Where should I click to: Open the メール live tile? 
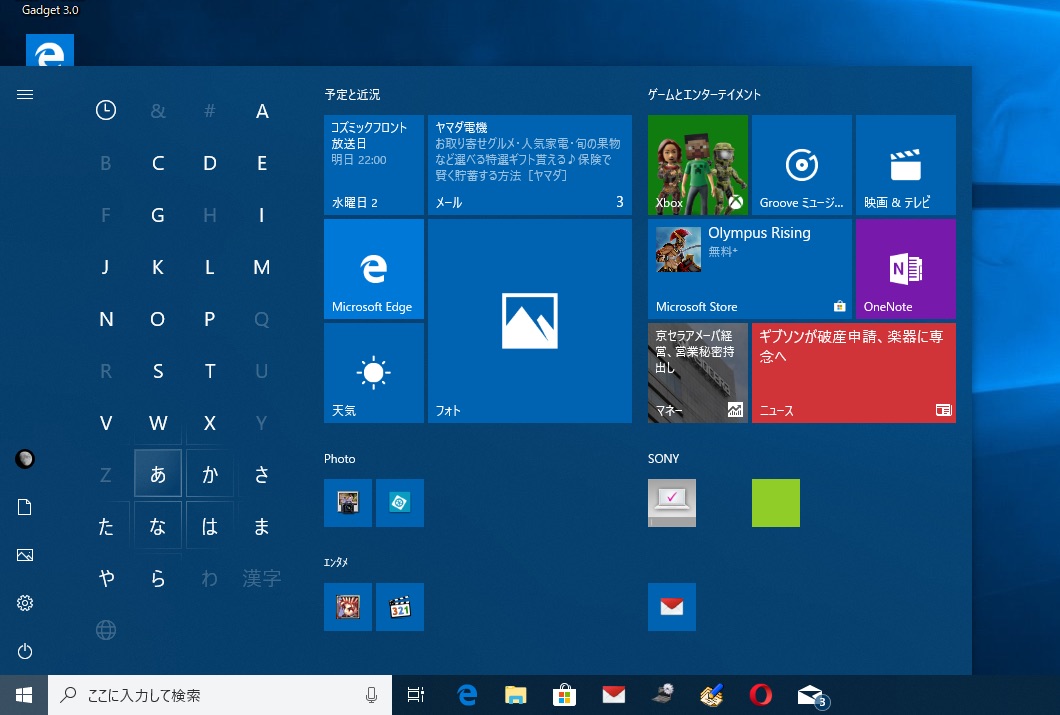530,165
